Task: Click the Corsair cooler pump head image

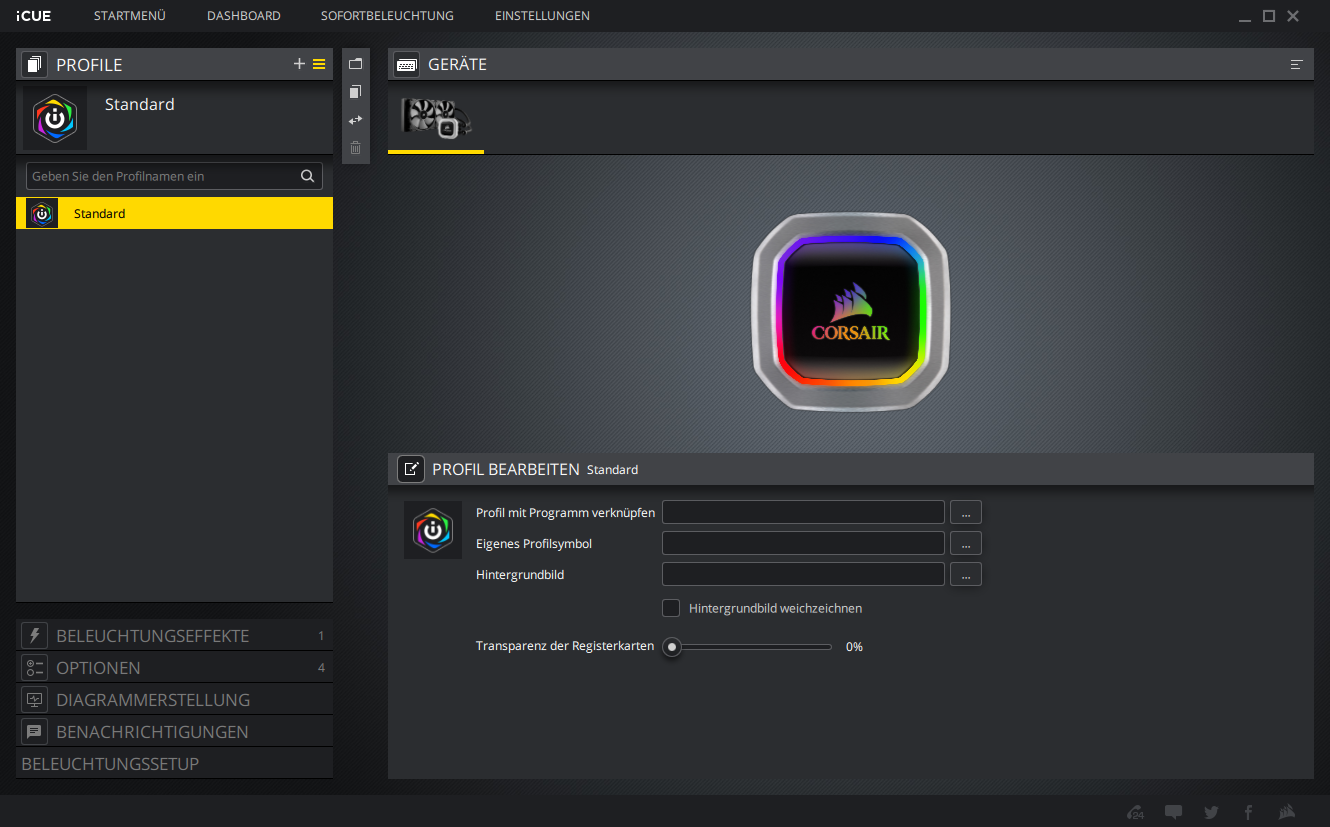Action: 849,312
